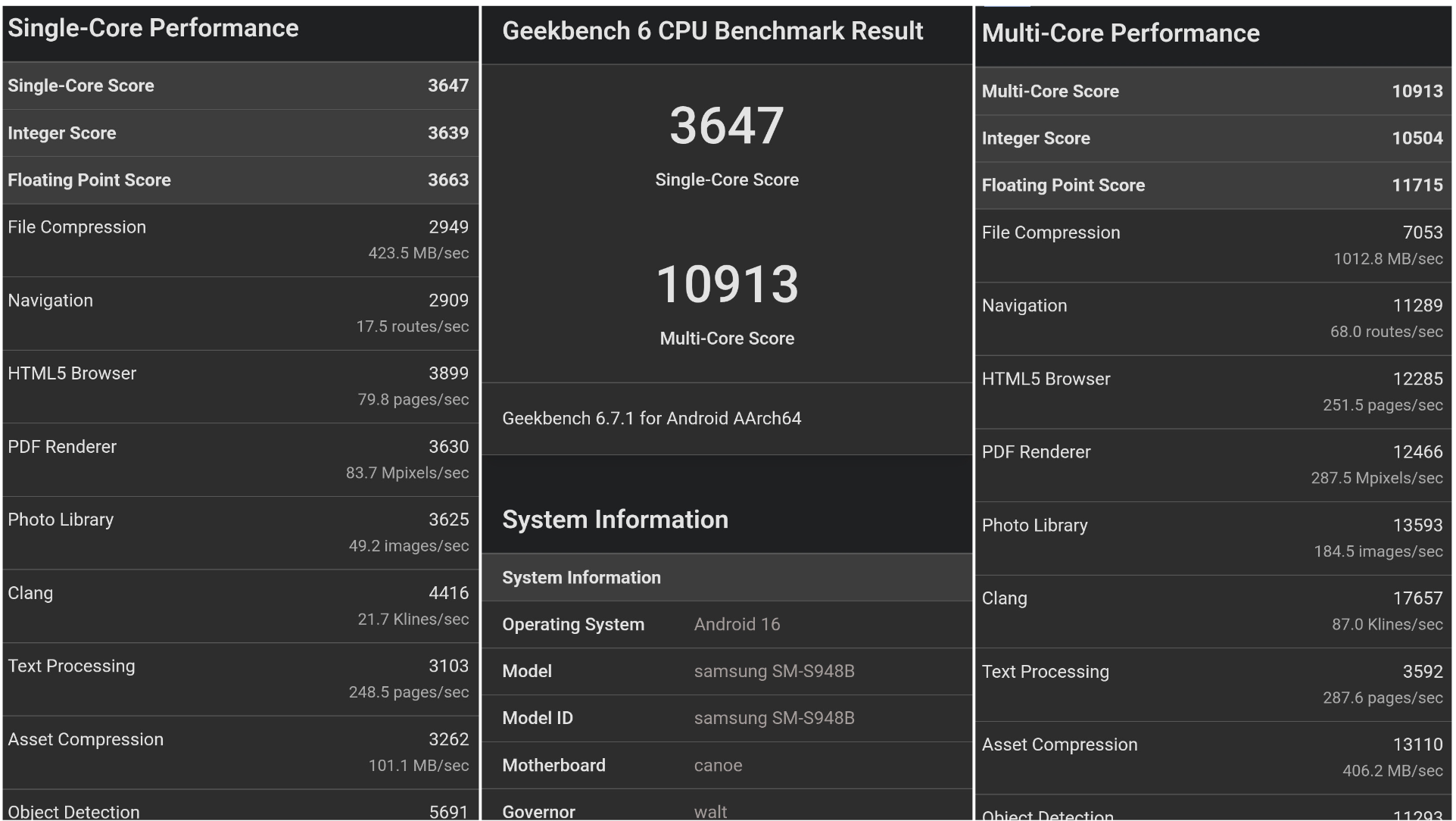The image size is (1456, 821).
Task: Select the "21.7 Klines/sec" Clang rate
Action: [x=413, y=620]
